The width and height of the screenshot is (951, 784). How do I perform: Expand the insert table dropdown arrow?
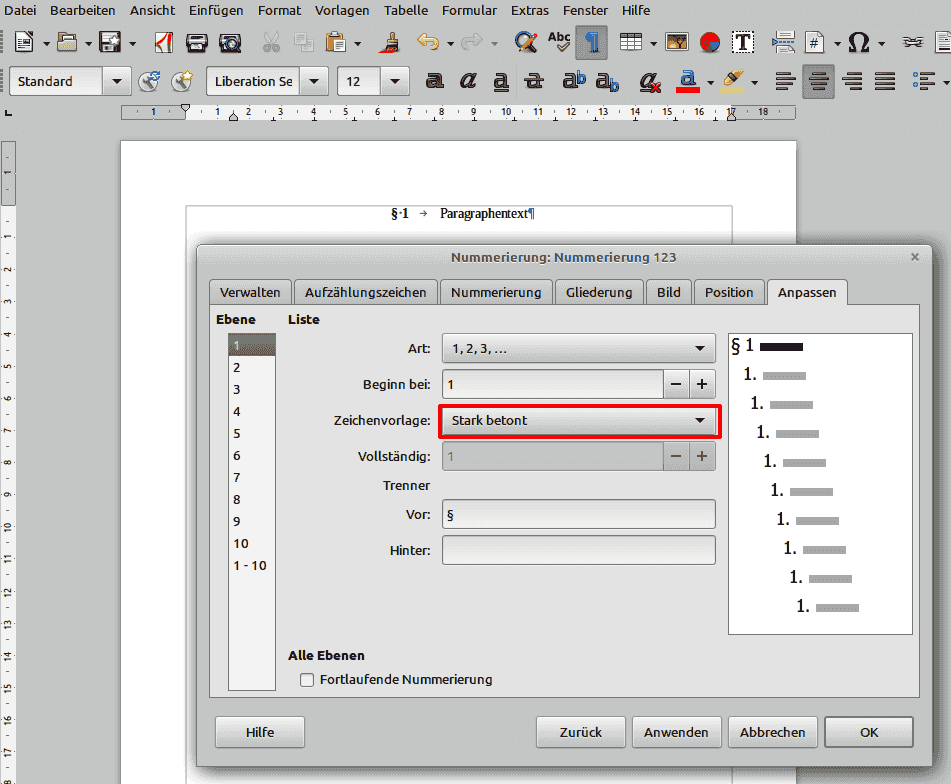[x=653, y=43]
